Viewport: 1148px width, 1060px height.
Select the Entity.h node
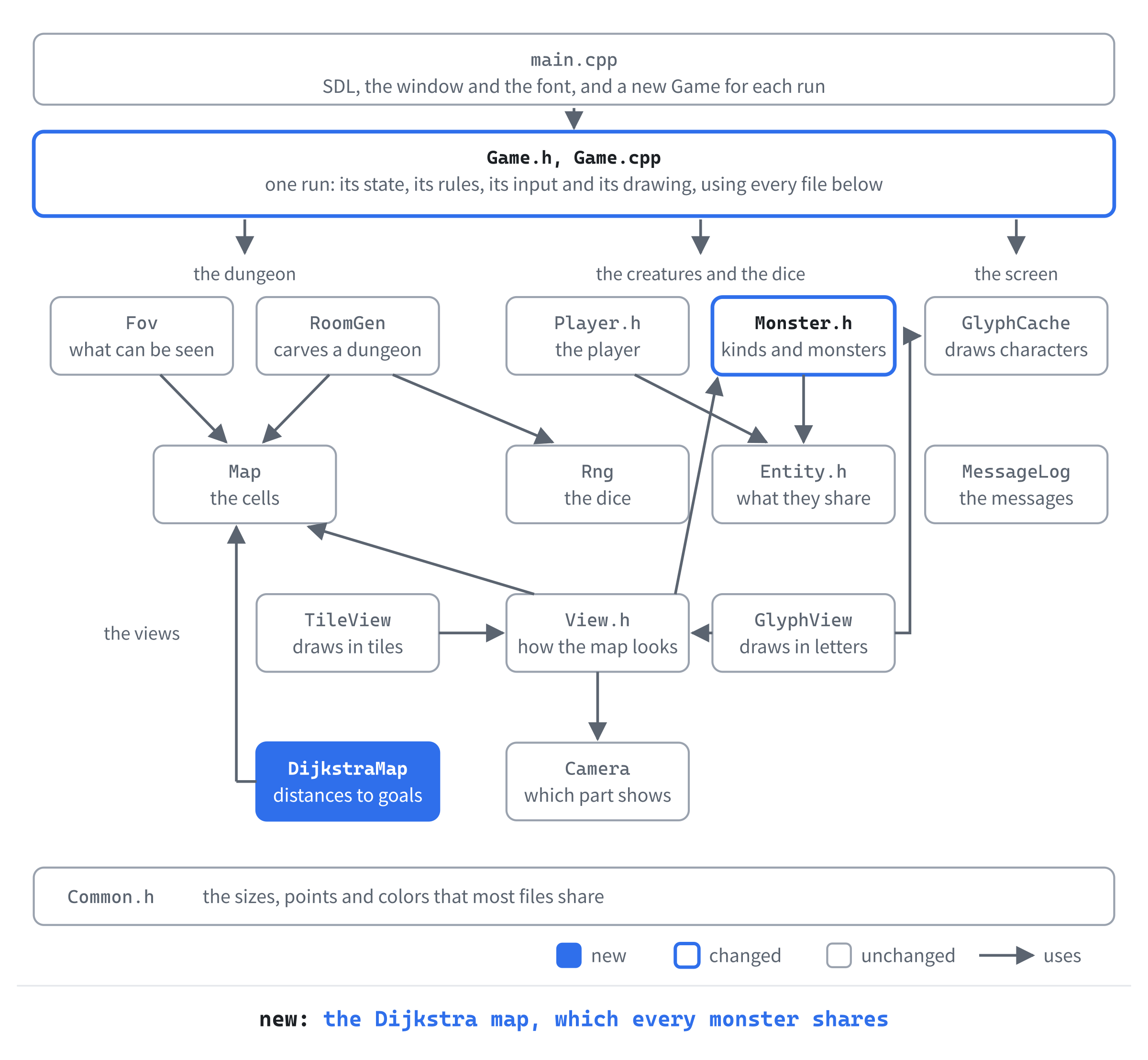coord(803,485)
